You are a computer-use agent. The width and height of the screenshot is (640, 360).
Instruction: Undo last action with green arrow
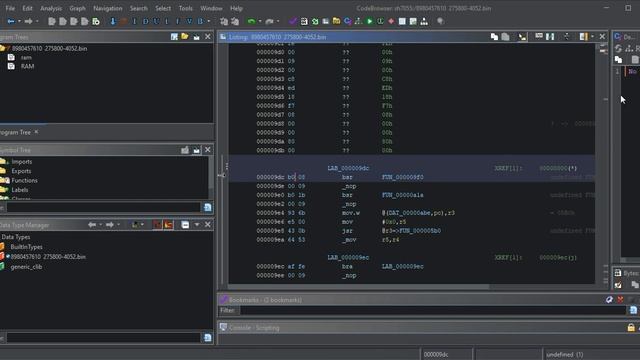(x=251, y=21)
